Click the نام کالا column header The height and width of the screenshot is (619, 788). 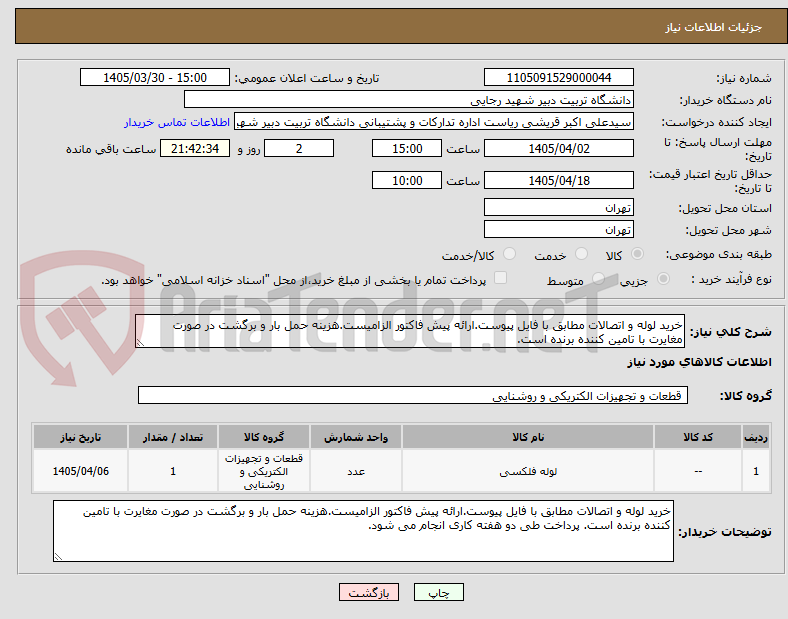click(x=528, y=437)
